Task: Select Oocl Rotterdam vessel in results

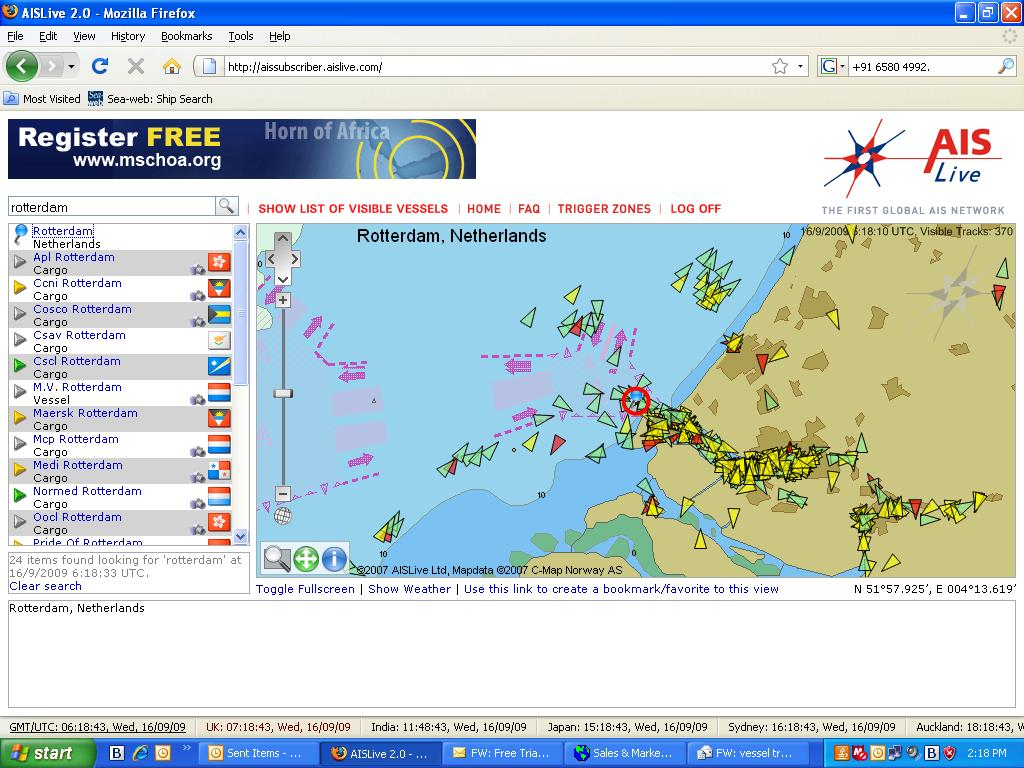Action: coord(121,523)
